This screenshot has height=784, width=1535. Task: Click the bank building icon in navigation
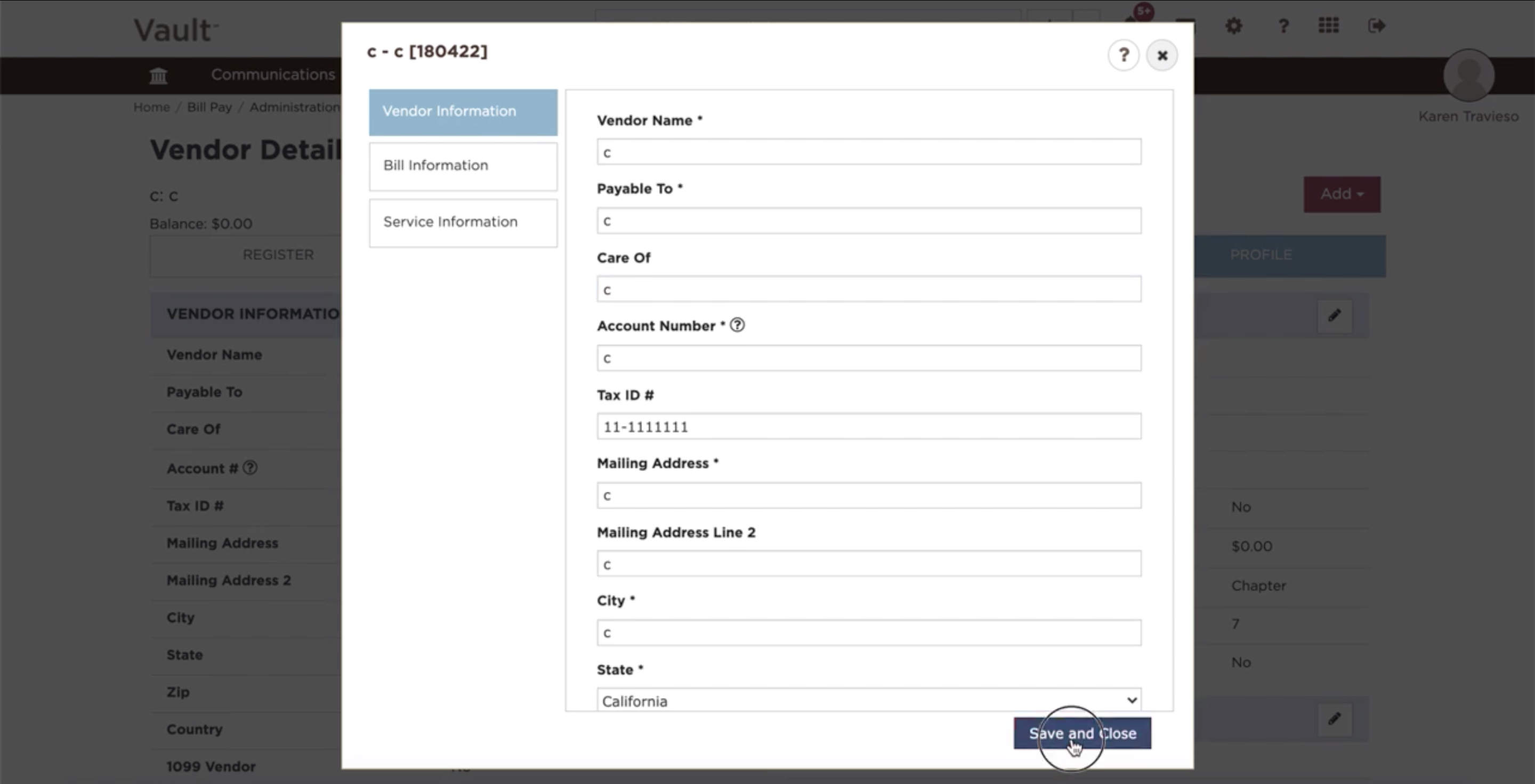click(x=157, y=75)
